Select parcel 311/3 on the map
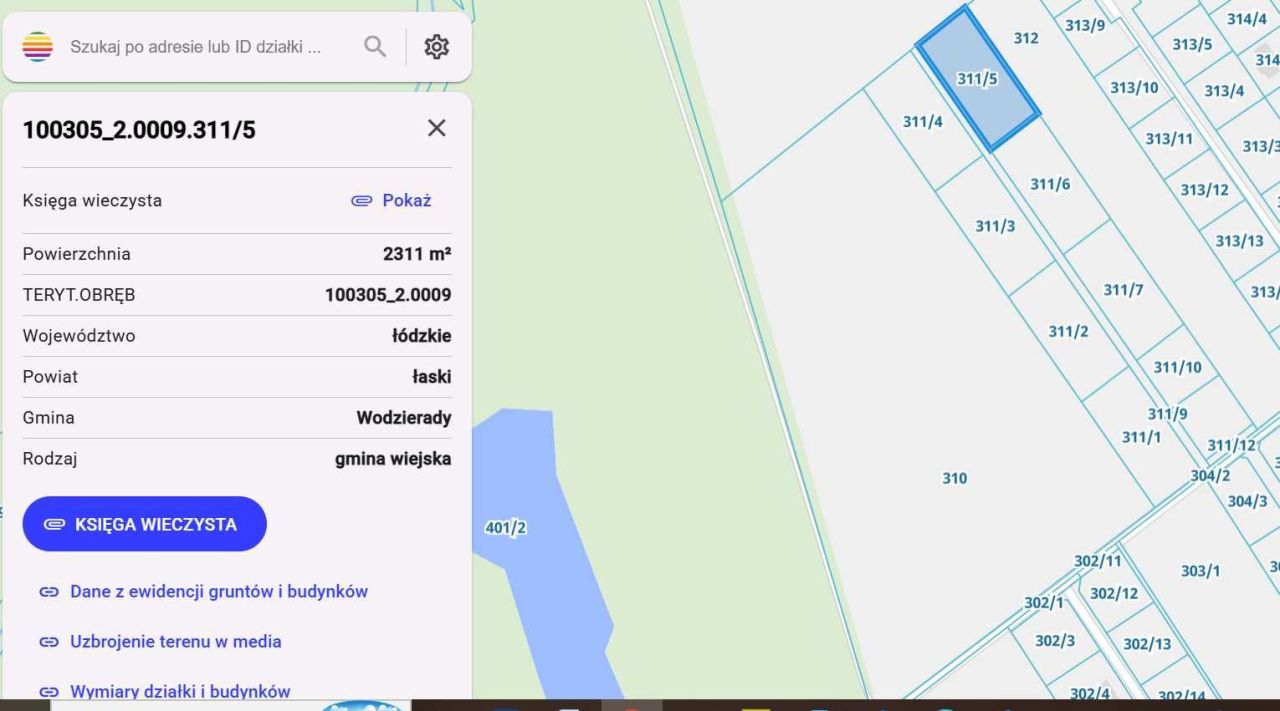This screenshot has width=1280, height=711. 995,226
